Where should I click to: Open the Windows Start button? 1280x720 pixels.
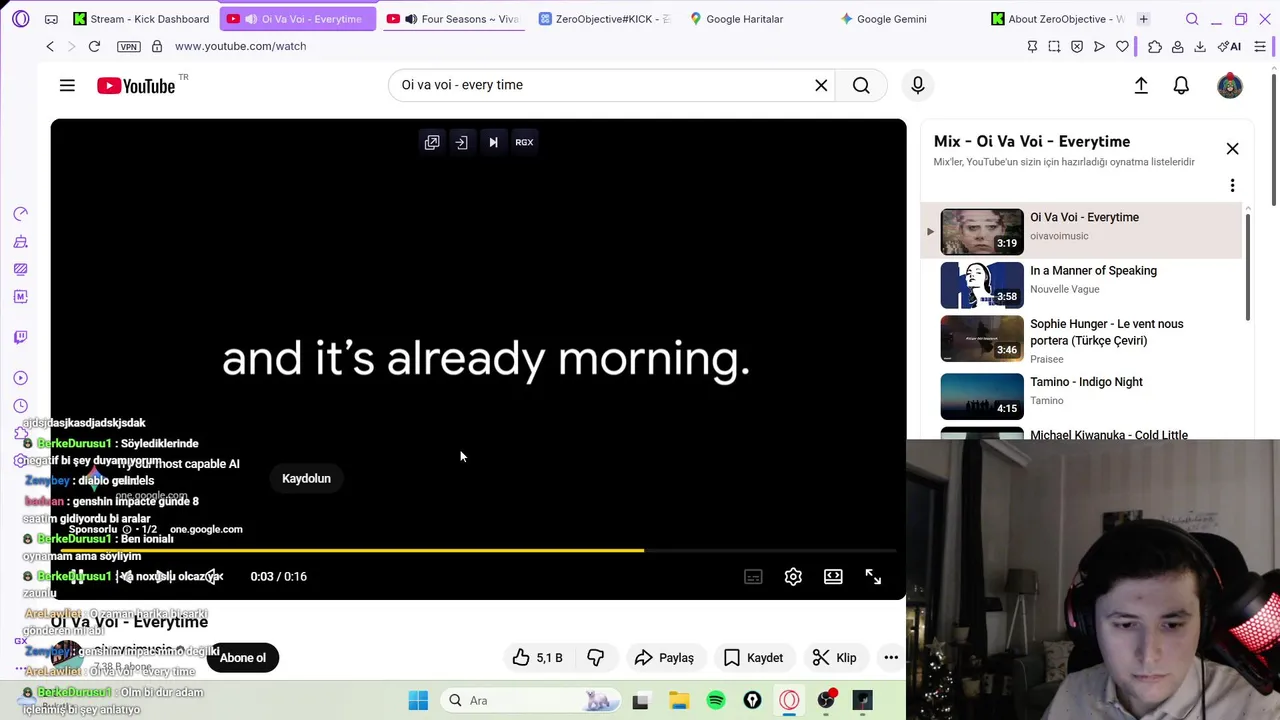pos(418,701)
